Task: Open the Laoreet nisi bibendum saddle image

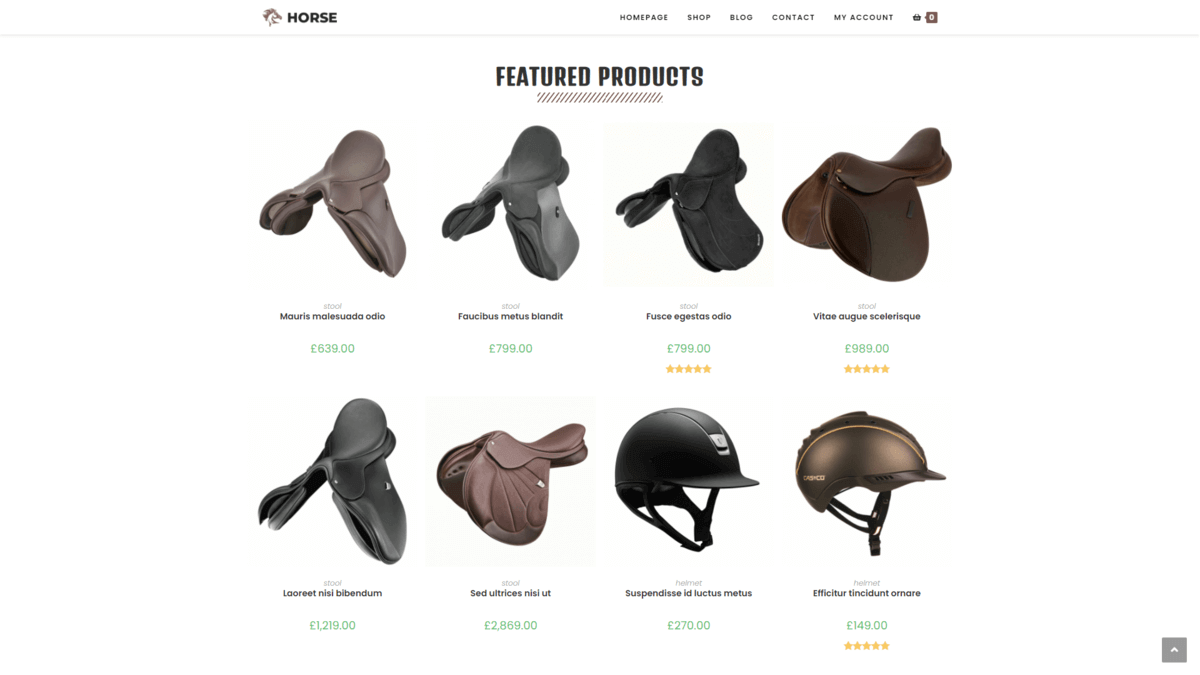Action: (x=332, y=481)
